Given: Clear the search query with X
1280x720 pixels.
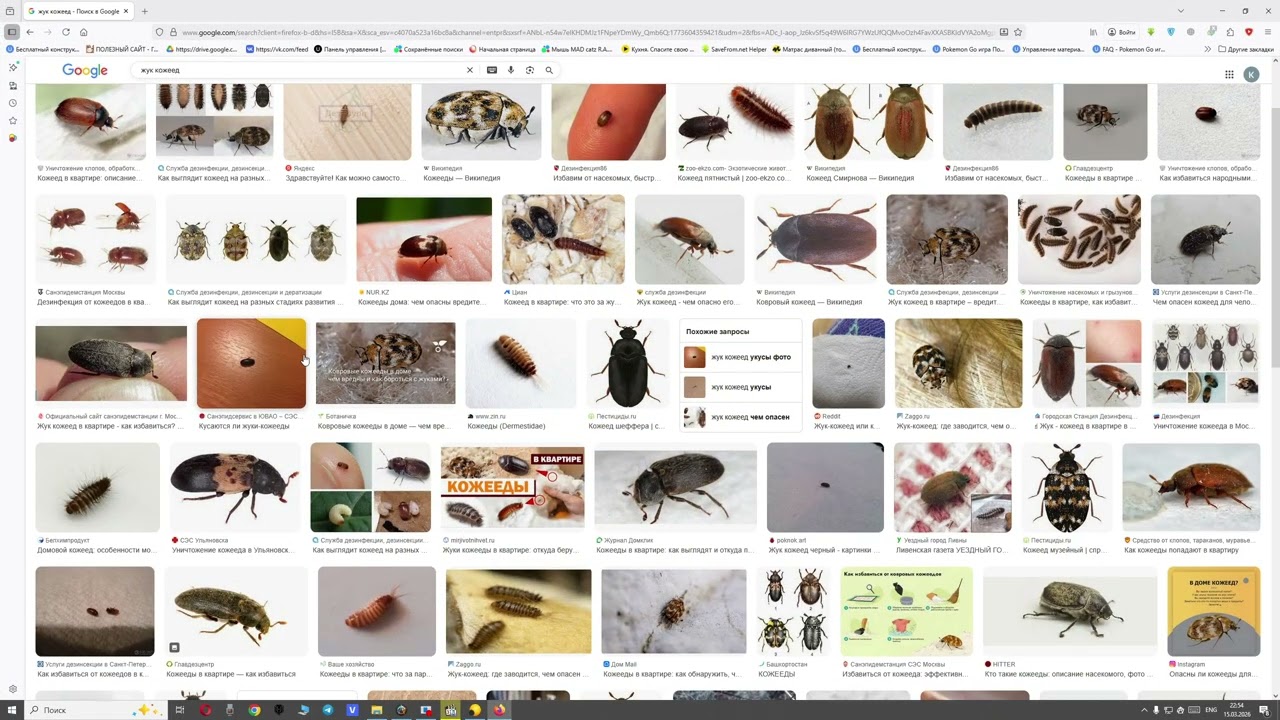Looking at the screenshot, I should (x=470, y=70).
